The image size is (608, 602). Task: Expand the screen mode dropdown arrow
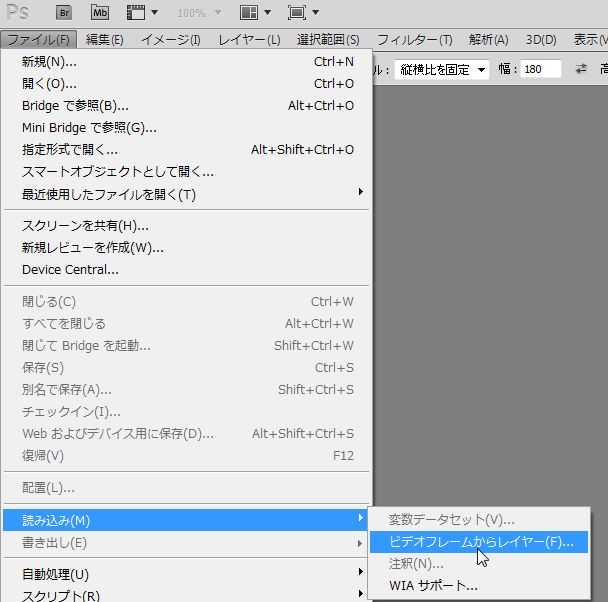tap(316, 13)
